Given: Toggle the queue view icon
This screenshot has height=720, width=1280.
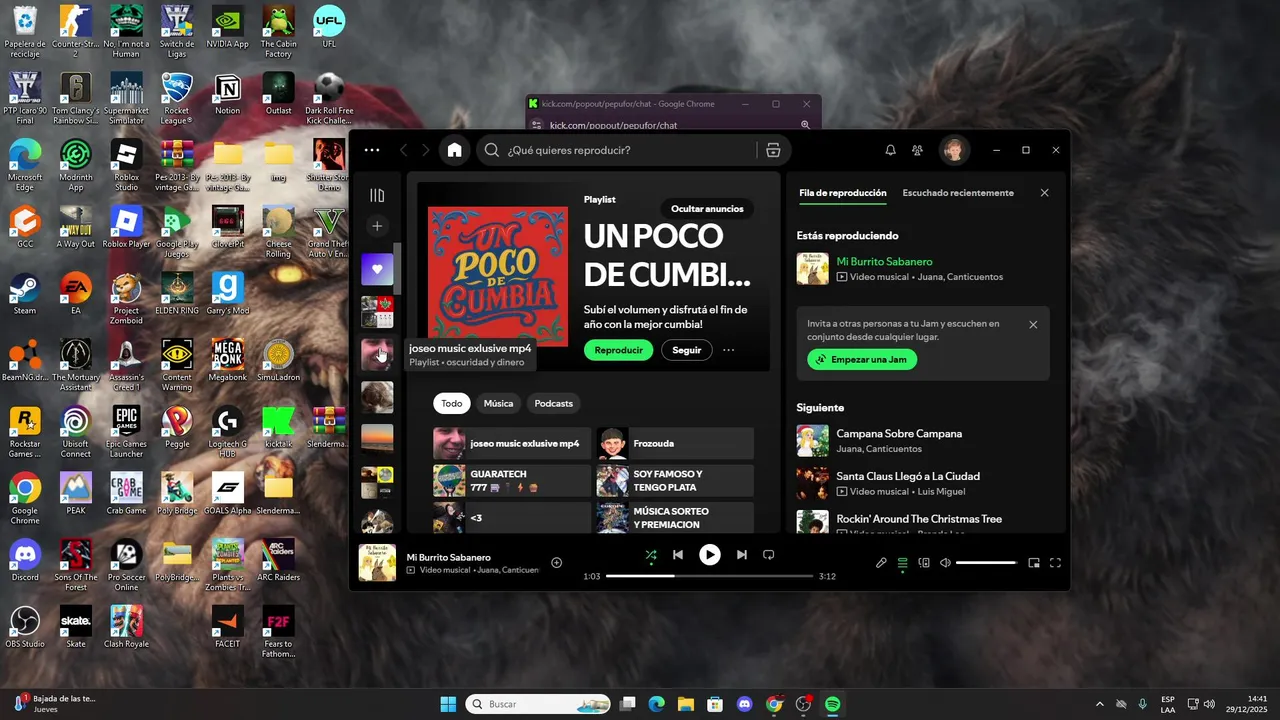Looking at the screenshot, I should click(902, 563).
